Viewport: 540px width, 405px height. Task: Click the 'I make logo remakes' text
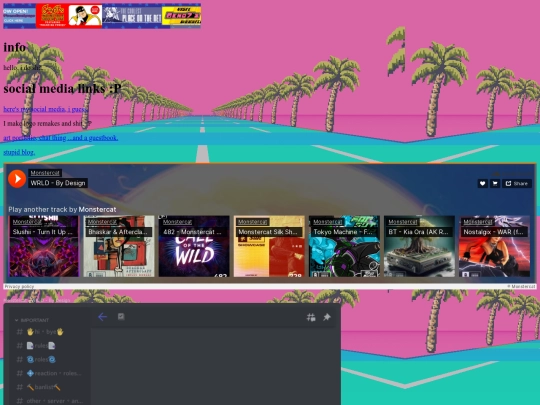[48, 123]
